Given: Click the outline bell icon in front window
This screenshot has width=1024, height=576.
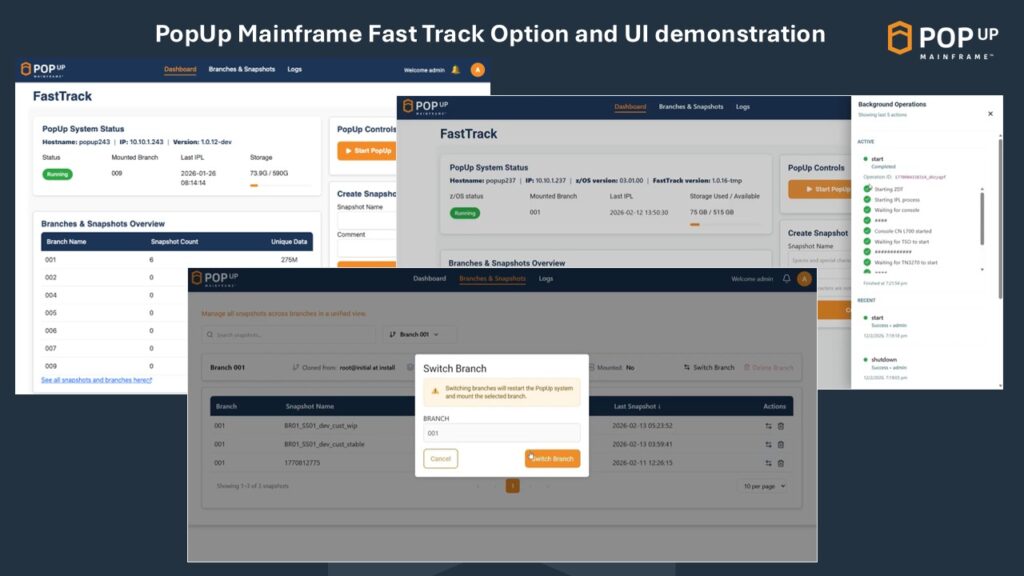Looking at the screenshot, I should (786, 279).
